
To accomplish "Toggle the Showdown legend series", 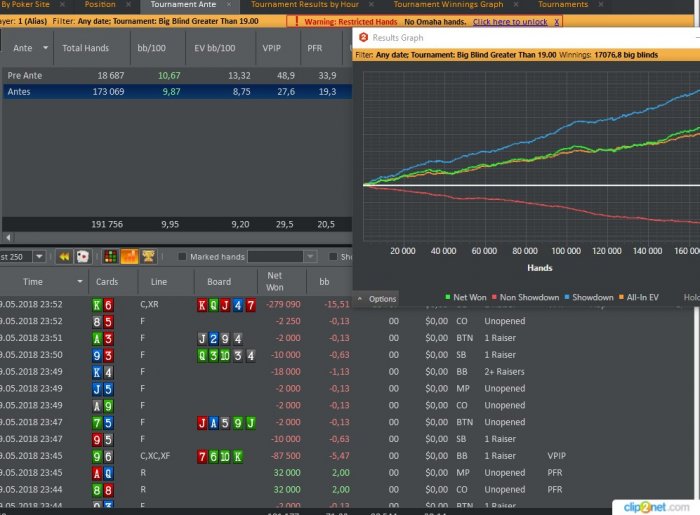I will click(590, 297).
